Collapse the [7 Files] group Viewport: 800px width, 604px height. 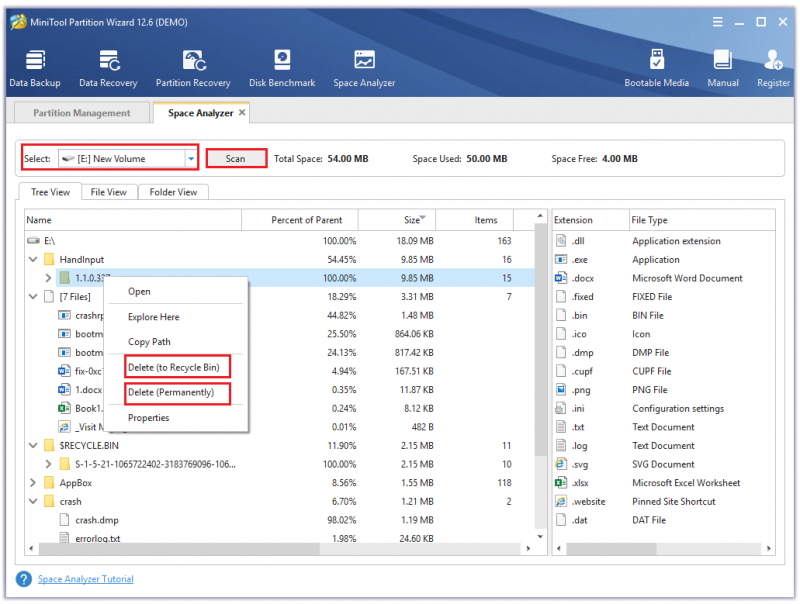pos(33,296)
